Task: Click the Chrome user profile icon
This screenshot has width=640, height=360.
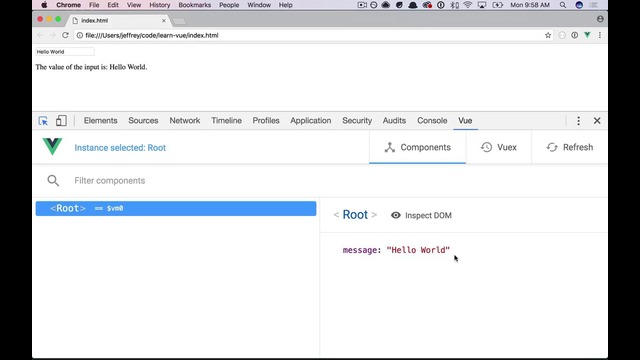Action: [x=600, y=19]
